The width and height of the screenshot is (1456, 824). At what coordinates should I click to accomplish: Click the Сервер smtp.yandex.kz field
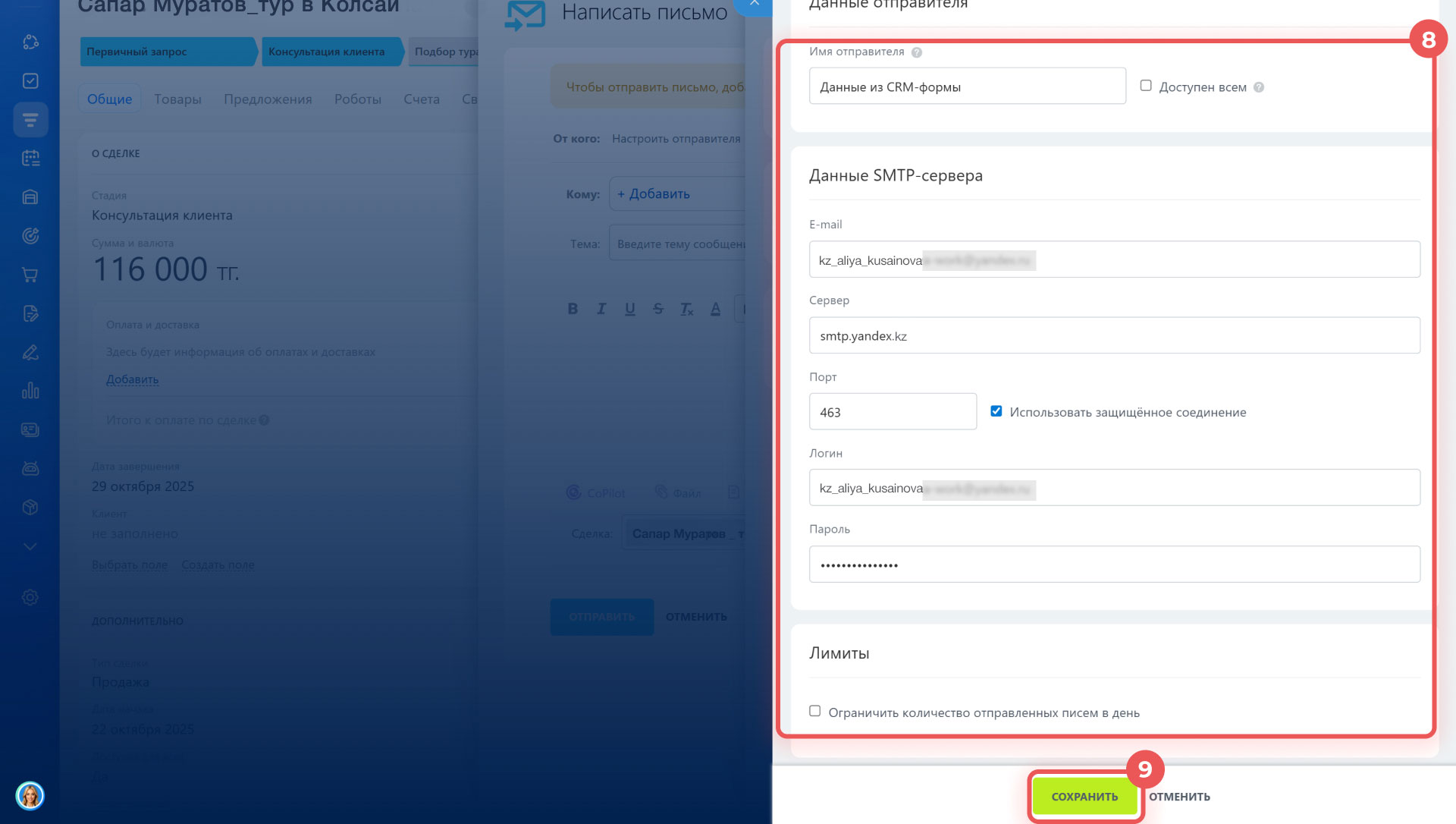pyautogui.click(x=1114, y=335)
